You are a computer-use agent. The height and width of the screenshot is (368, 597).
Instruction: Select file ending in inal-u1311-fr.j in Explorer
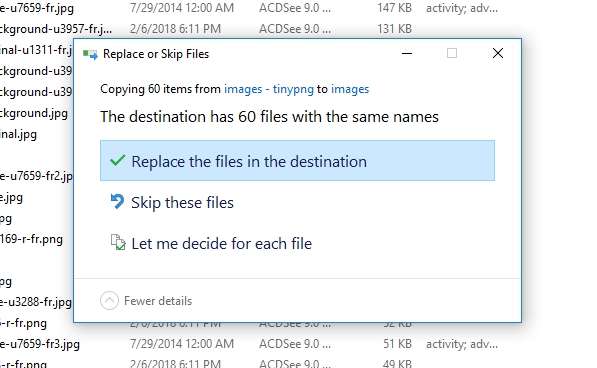37,50
